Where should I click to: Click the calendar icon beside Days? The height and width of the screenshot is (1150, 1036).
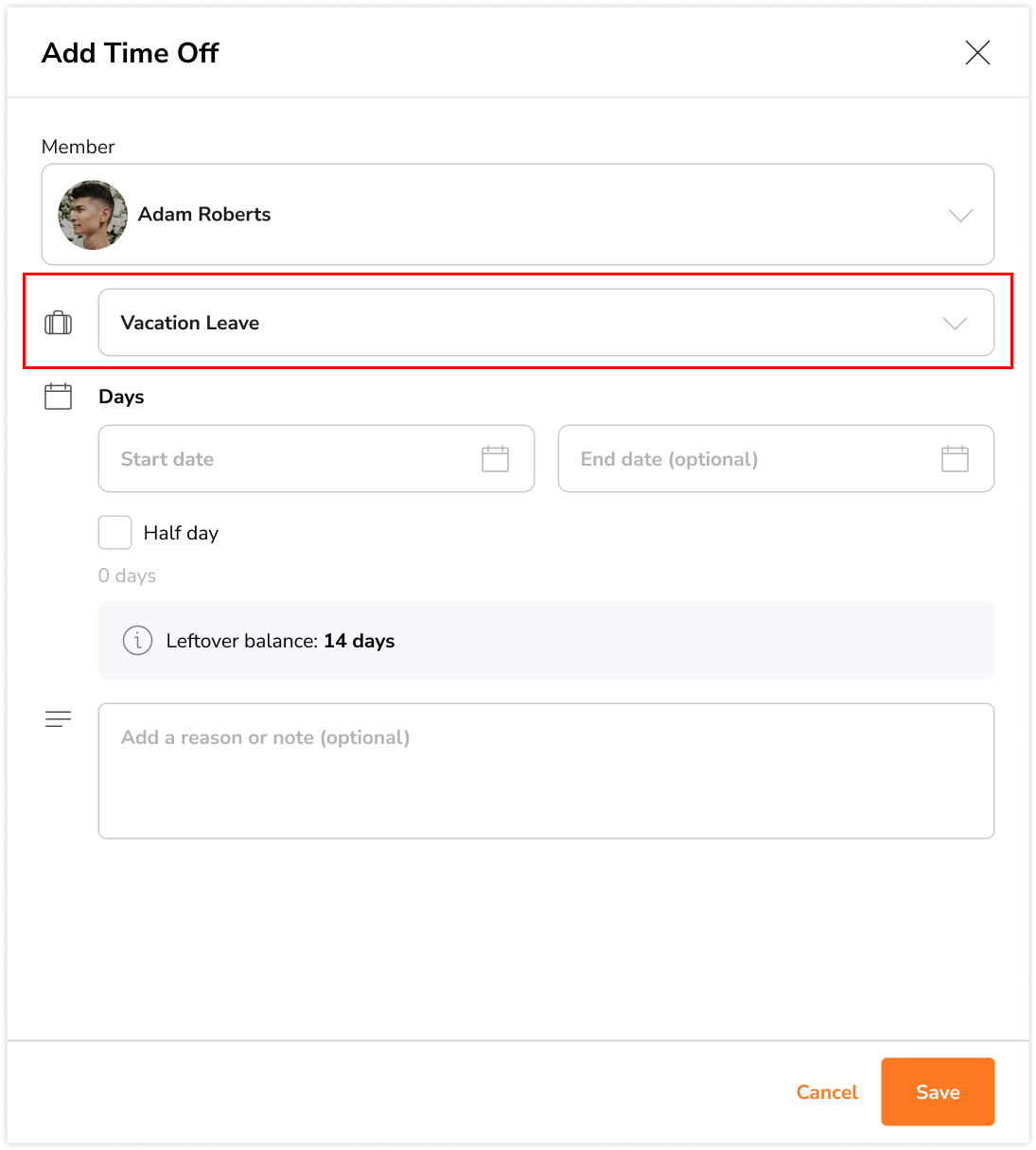point(58,397)
